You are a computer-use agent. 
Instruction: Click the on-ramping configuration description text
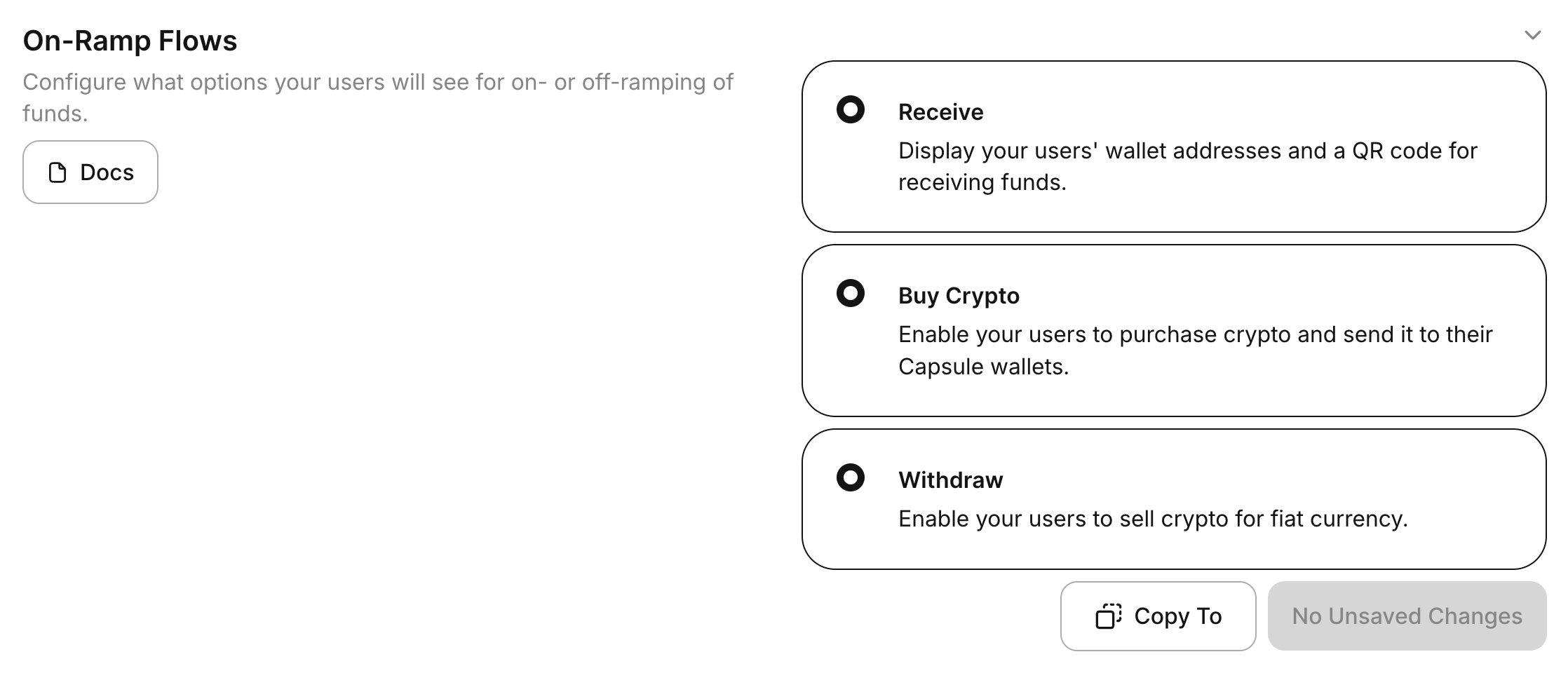(x=379, y=96)
